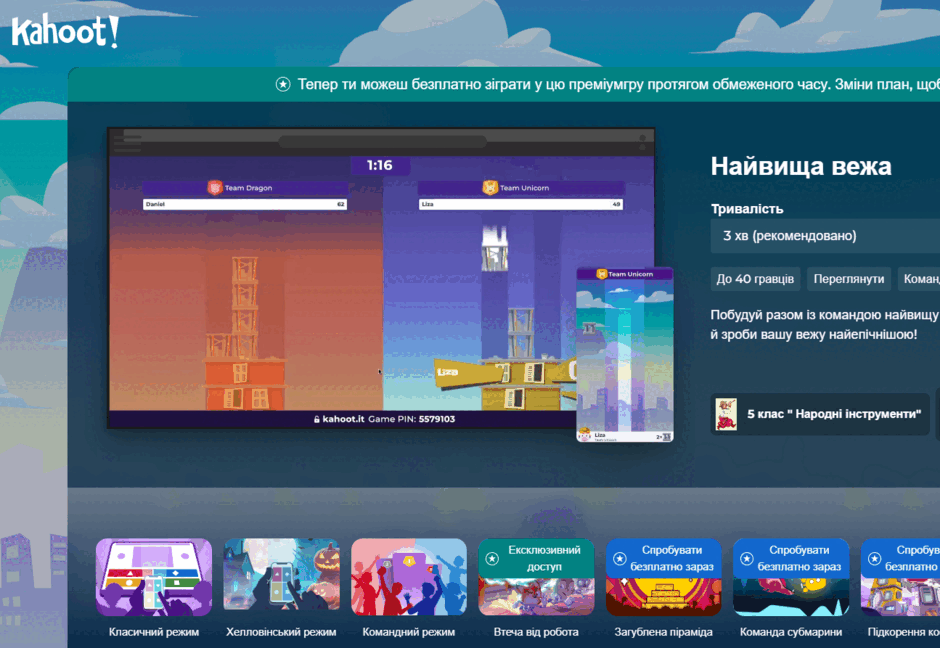
Task: Select the Загублена піраміда game mode
Action: click(664, 577)
